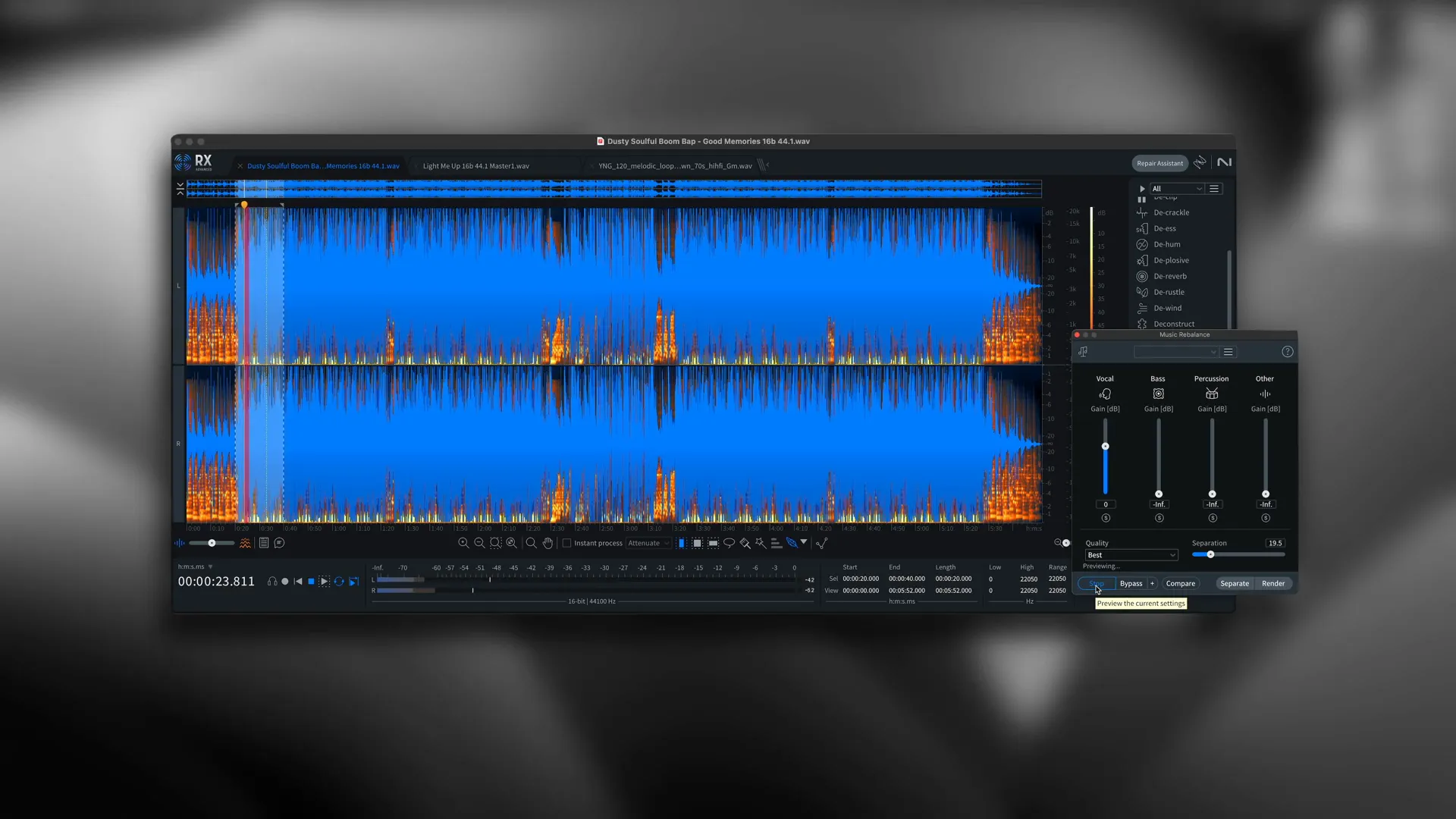Select the zoom tool magnifier
Screen dimensions: 1456x819
pos(531,543)
